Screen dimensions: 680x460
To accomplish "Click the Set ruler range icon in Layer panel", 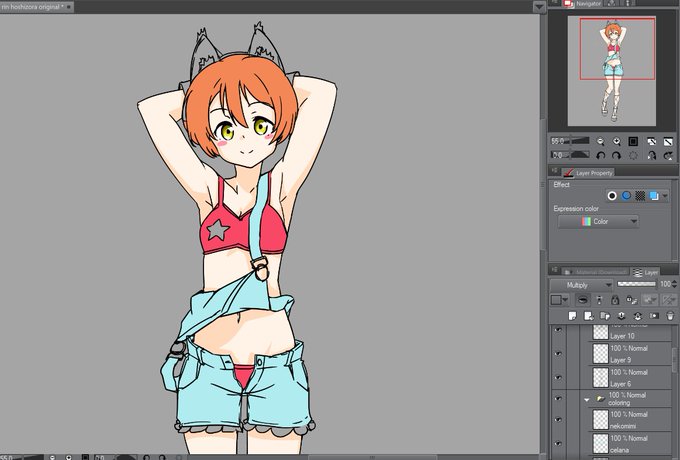I will (669, 300).
